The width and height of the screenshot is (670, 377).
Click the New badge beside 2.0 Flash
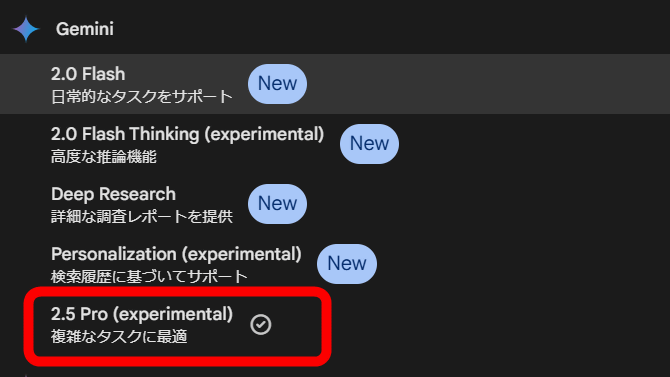pos(277,84)
